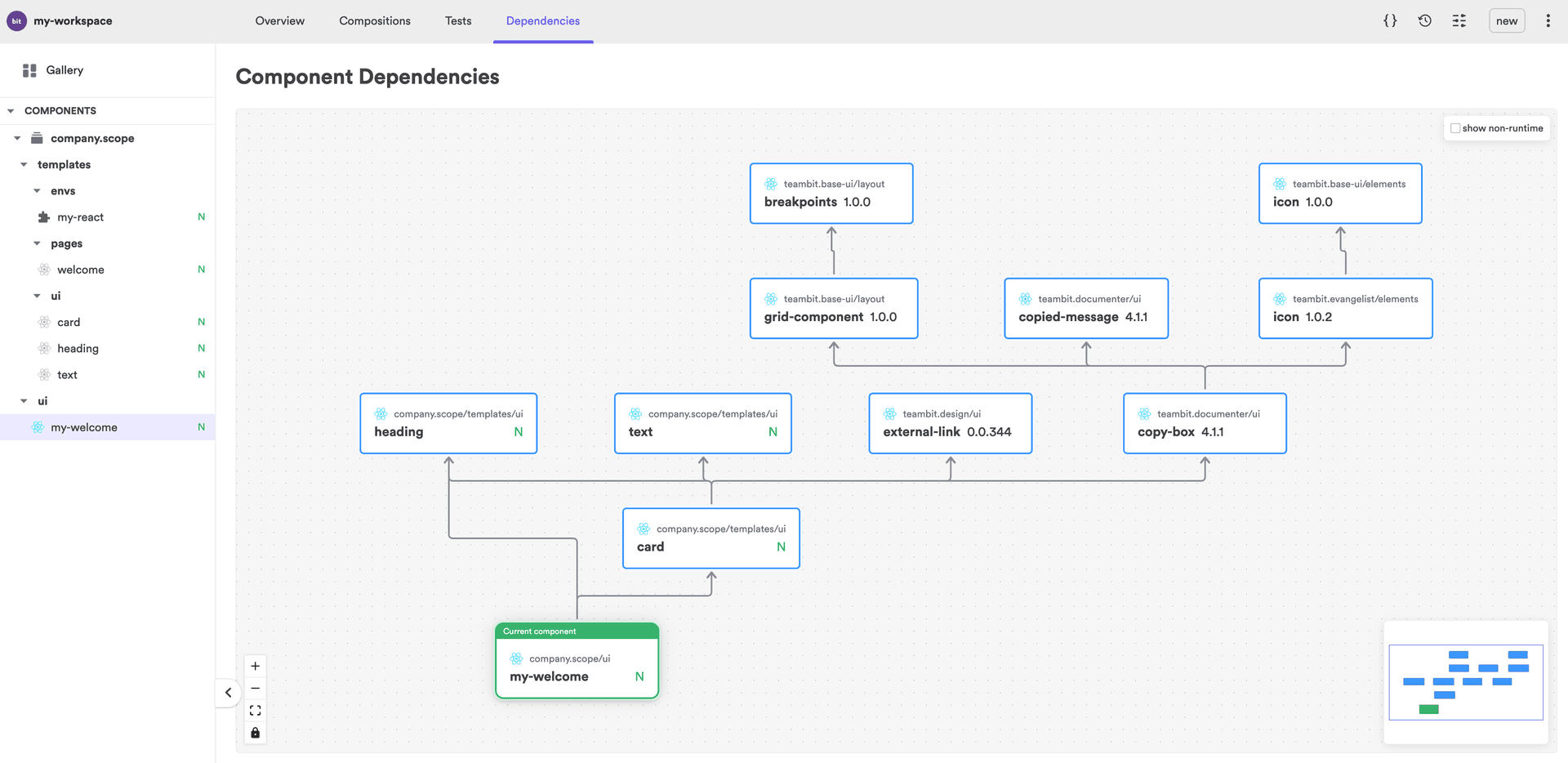Collapse the pages tree node

click(36, 243)
